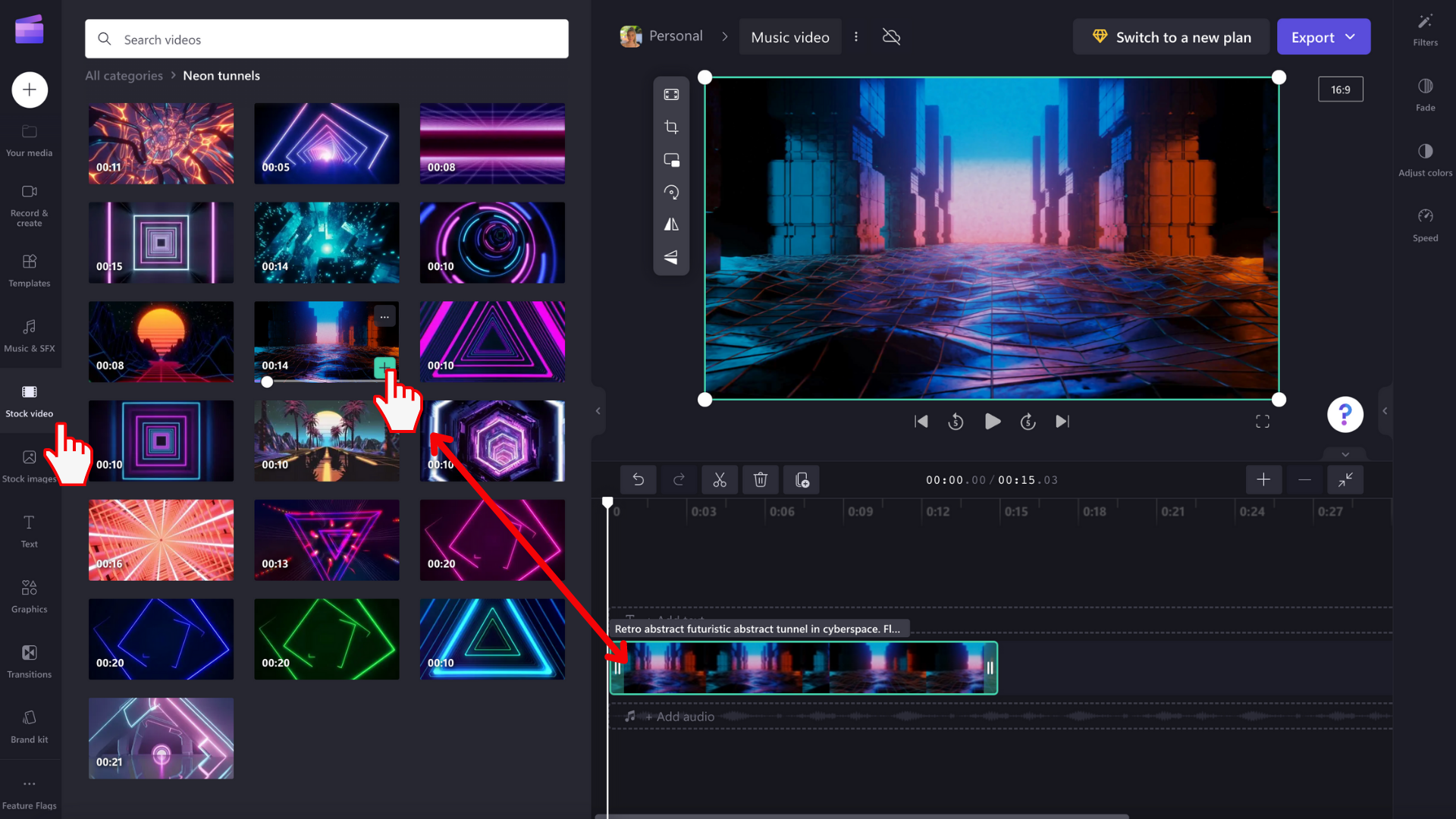Viewport: 1456px width, 819px height.
Task: Select the Crop tool in the preview toolbar
Action: point(671,127)
